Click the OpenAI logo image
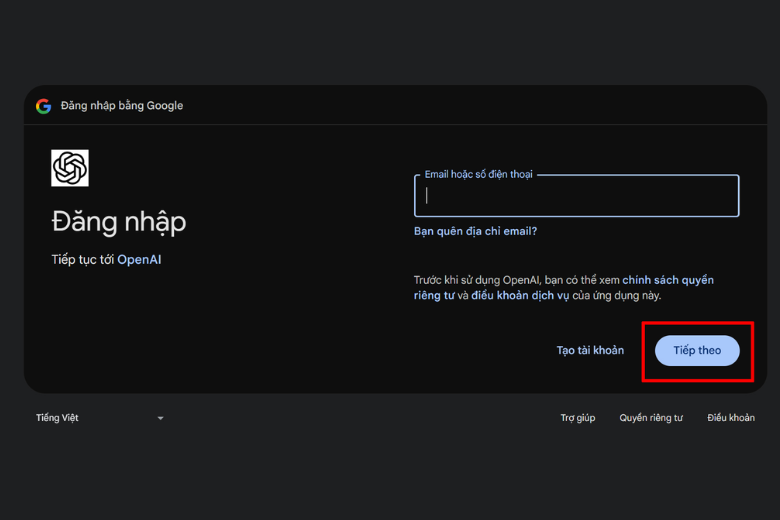This screenshot has height=520, width=780. (70, 168)
